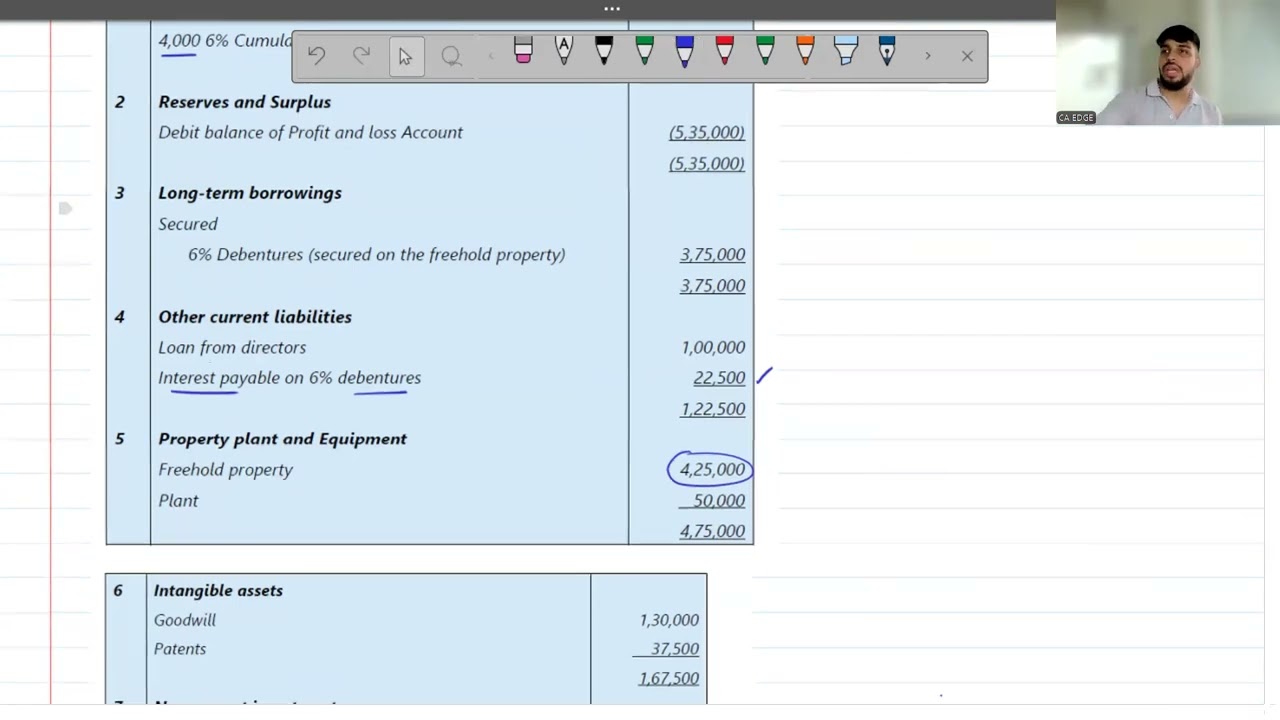This screenshot has height=720, width=1280.
Task: Select the orange pen
Action: (805, 51)
